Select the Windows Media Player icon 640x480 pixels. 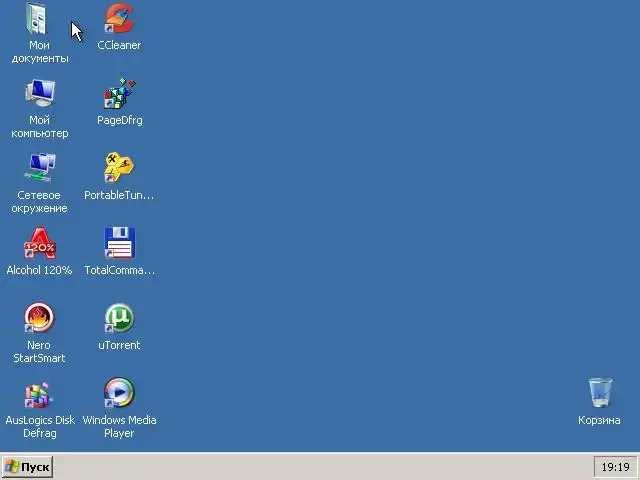pyautogui.click(x=119, y=393)
